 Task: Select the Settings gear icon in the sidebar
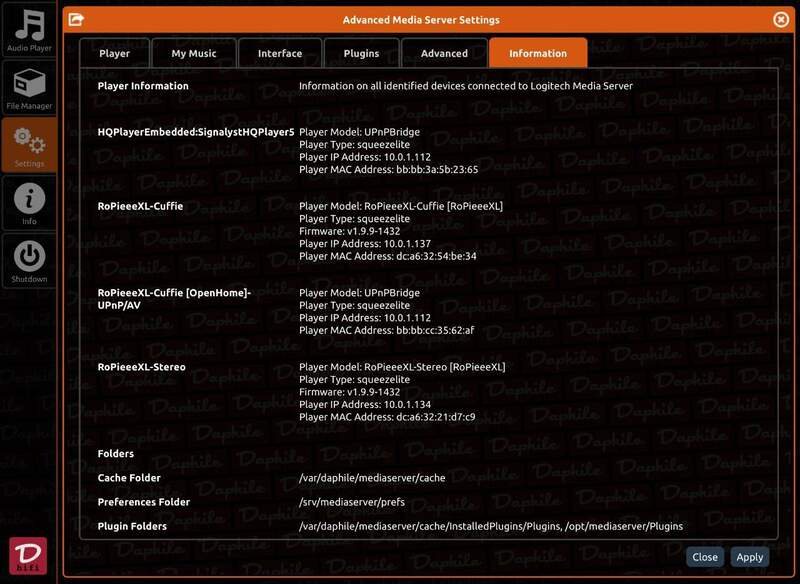coord(29,145)
